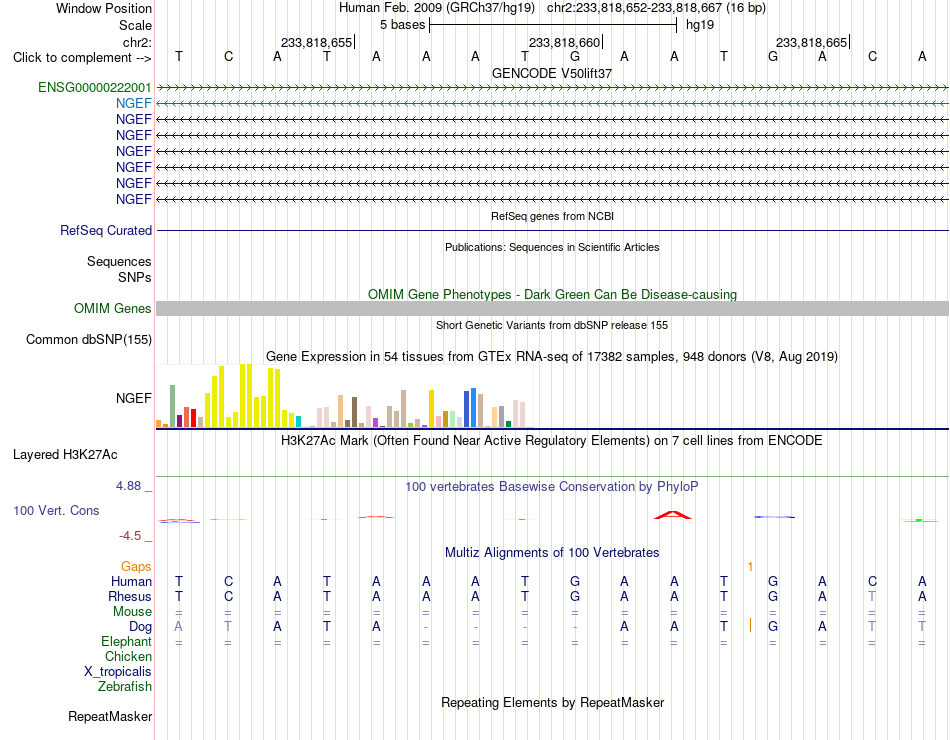The height and width of the screenshot is (740, 950).
Task: Click the ENSG00000222001 gene label
Action: pyautogui.click(x=95, y=87)
